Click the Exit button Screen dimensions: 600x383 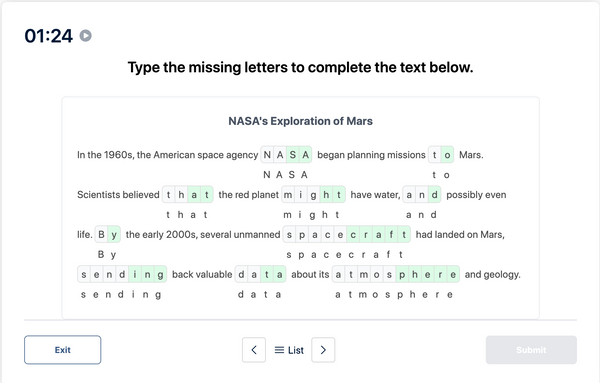tap(63, 350)
